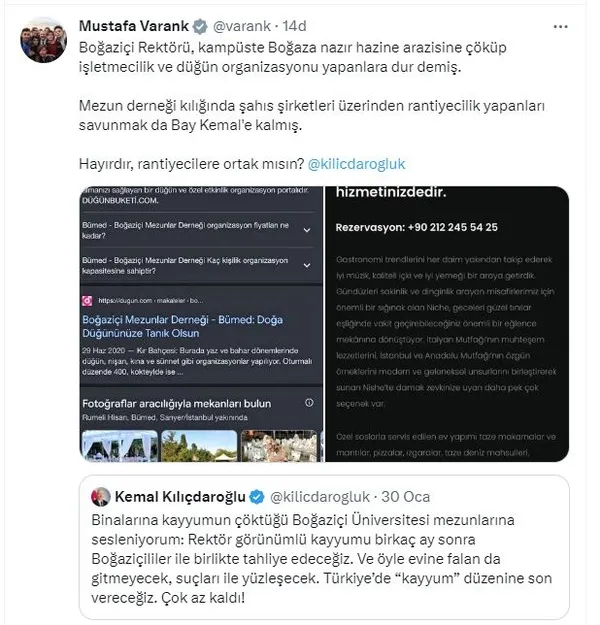Open the 14d timestamp link
The height and width of the screenshot is (625, 600).
point(294,26)
